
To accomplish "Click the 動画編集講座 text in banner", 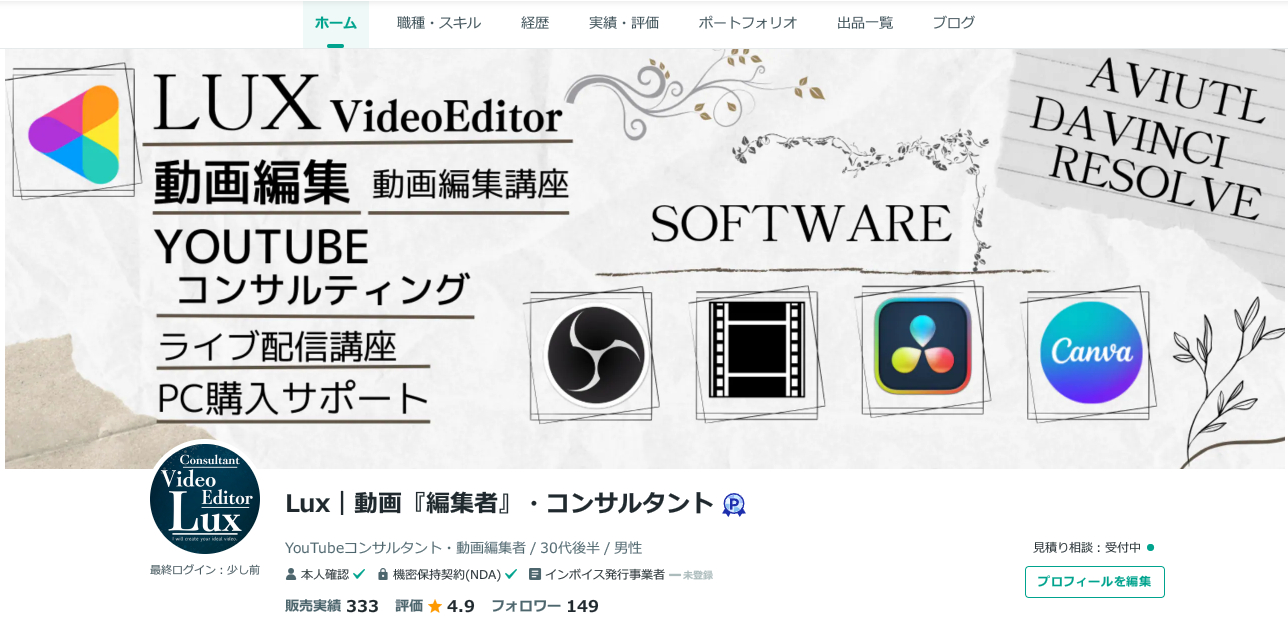I will point(470,184).
